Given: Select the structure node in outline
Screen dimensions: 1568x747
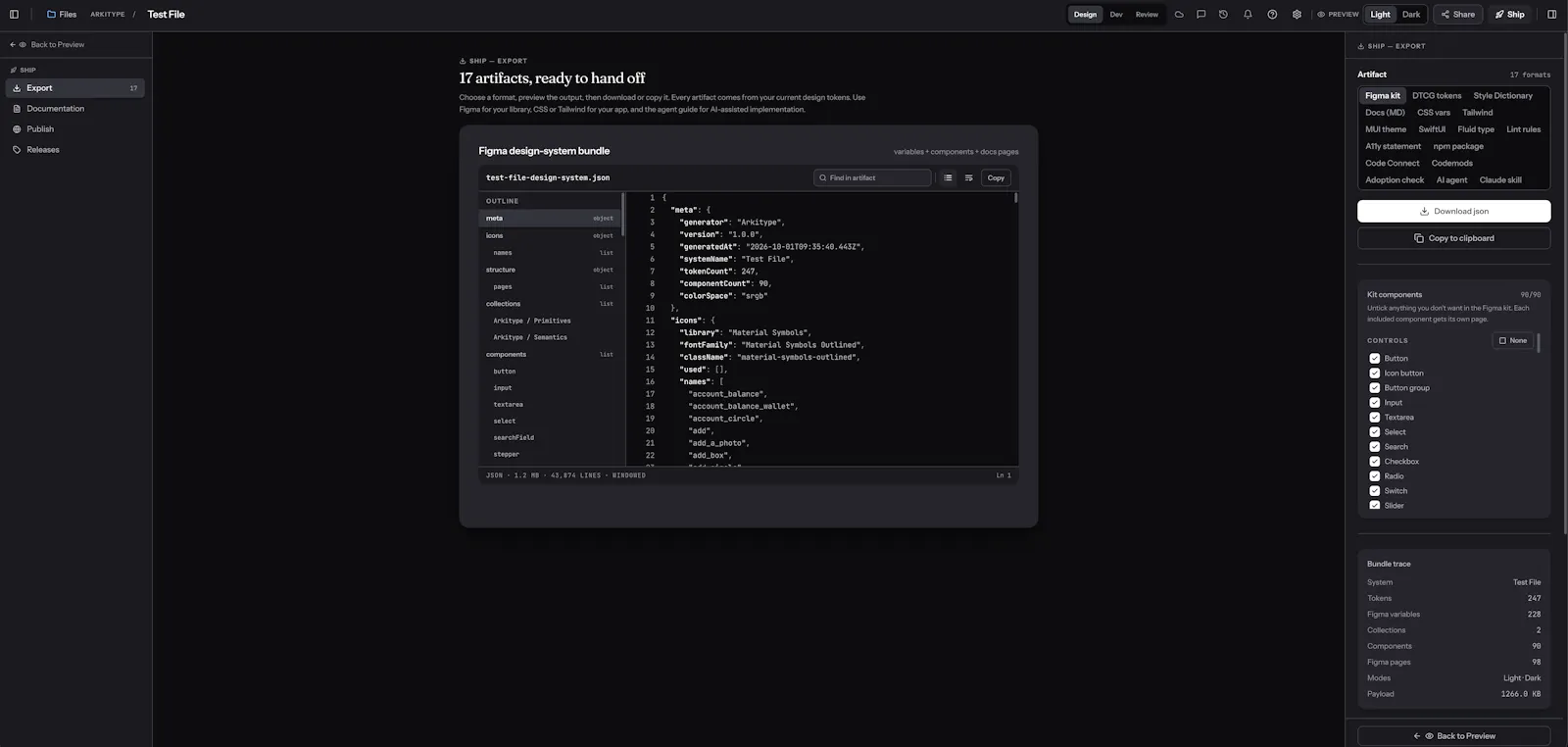Looking at the screenshot, I should (x=550, y=270).
